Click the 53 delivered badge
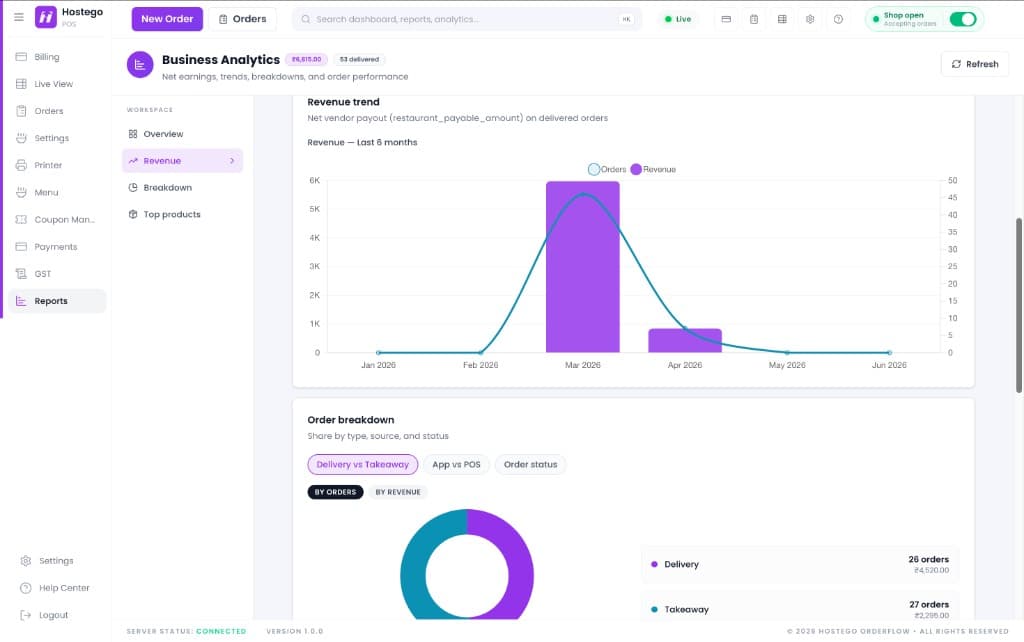The height and width of the screenshot is (642, 1024). 359,59
